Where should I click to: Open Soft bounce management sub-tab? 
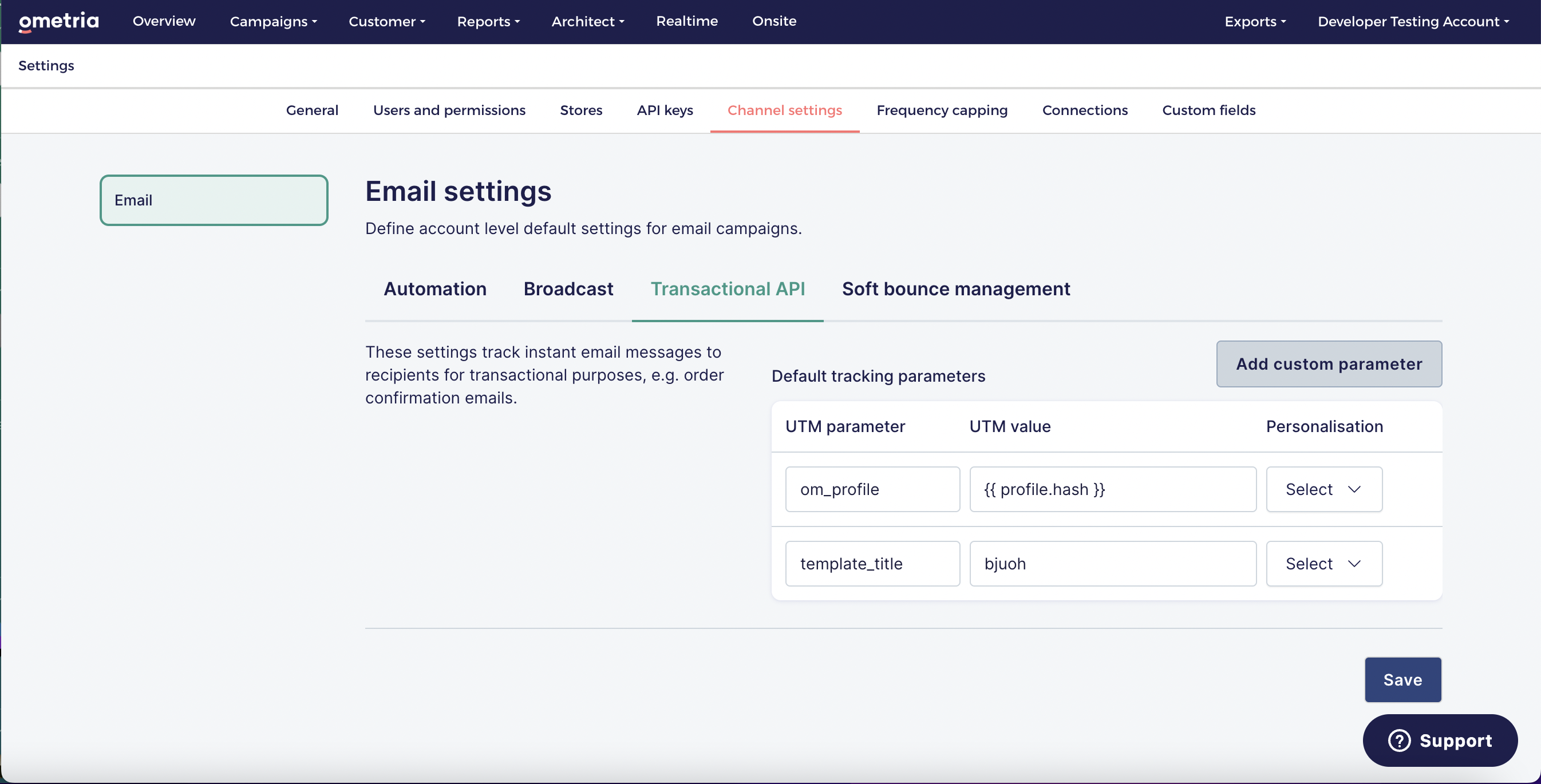[956, 290]
